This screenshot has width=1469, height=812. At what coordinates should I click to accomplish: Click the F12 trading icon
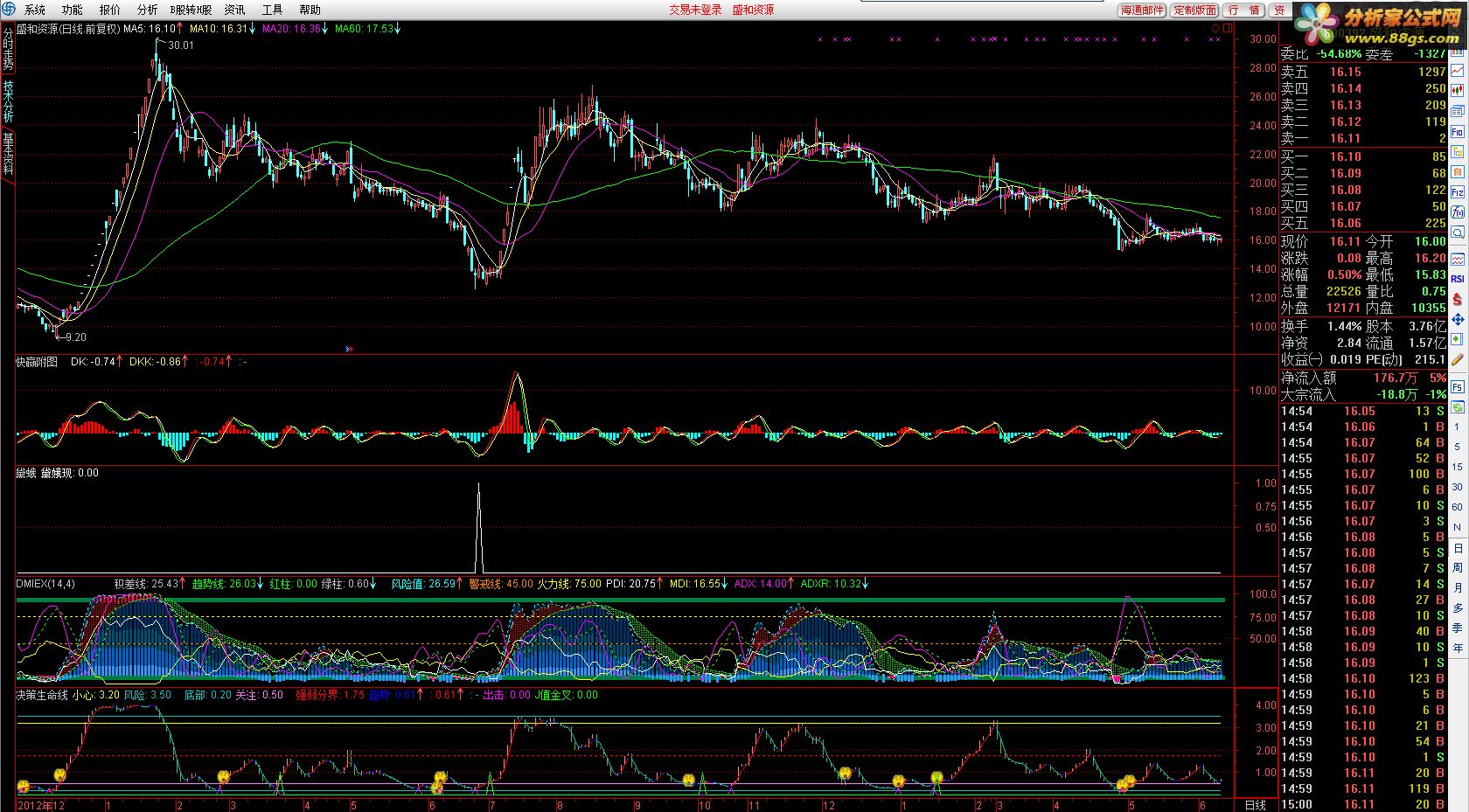coord(1458,192)
